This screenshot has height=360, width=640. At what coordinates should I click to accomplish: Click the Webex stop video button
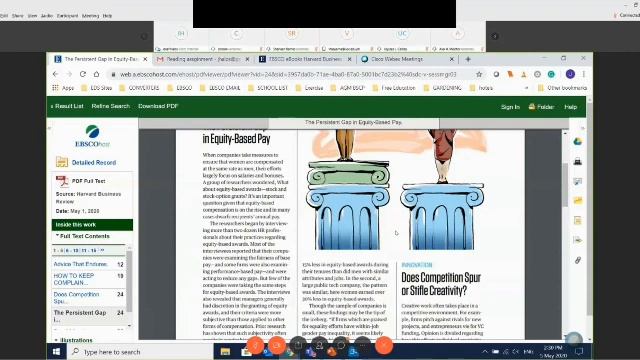click(x=277, y=345)
